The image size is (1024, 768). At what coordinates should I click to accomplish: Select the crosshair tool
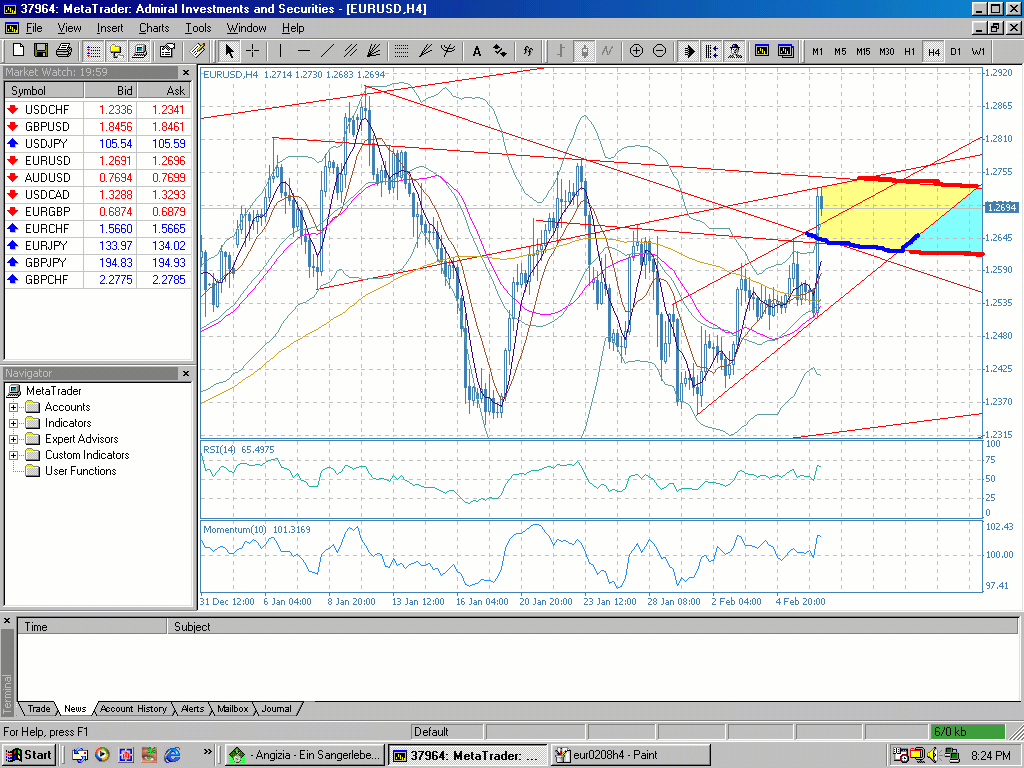252,50
